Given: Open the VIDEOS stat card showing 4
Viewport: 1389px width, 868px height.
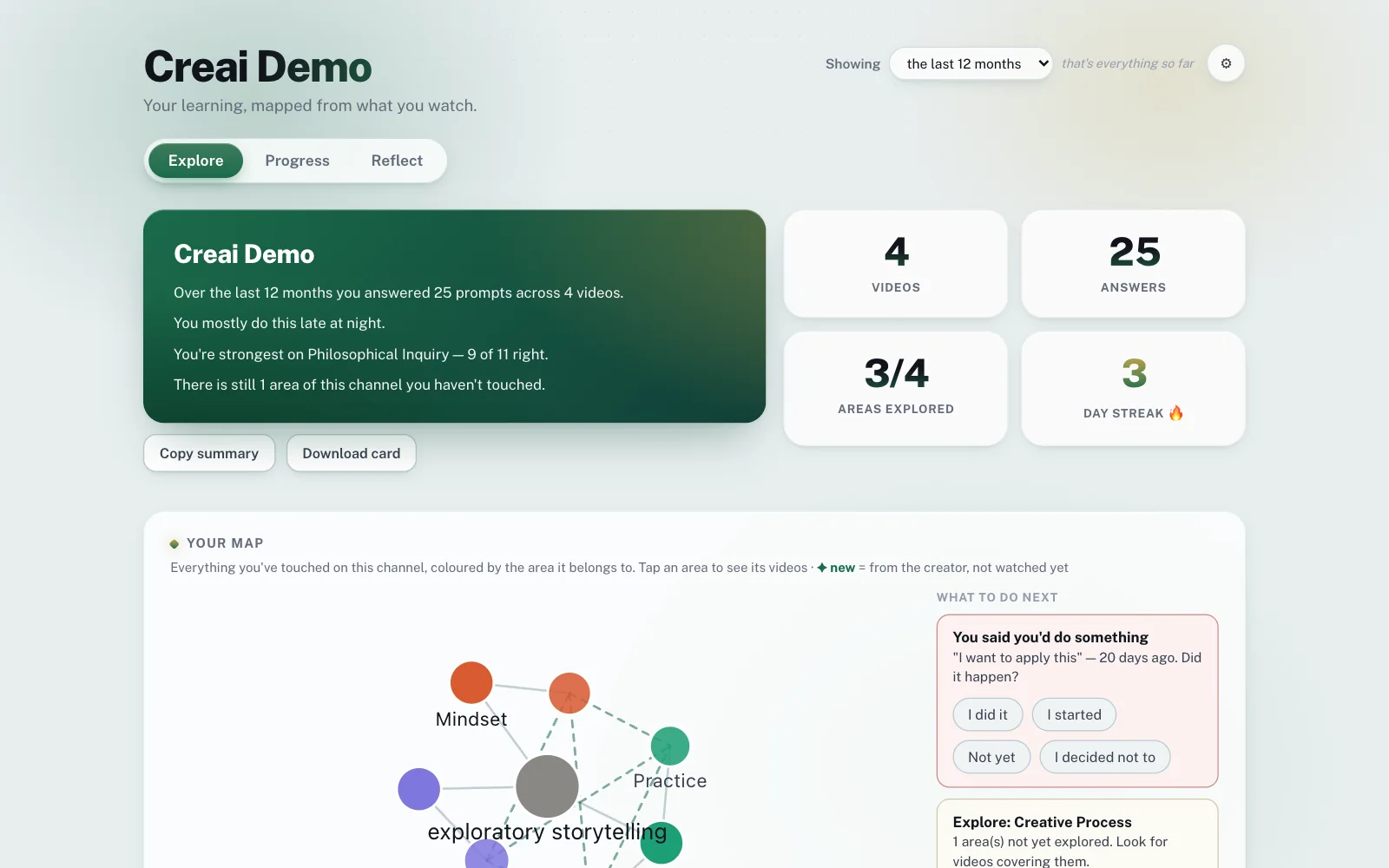Looking at the screenshot, I should 896,264.
